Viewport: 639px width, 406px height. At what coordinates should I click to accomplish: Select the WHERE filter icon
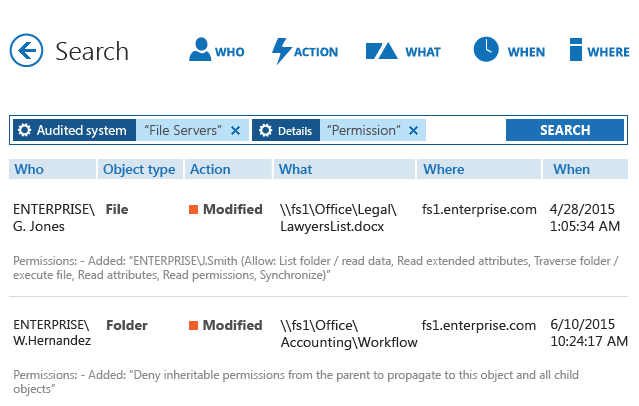click(576, 50)
